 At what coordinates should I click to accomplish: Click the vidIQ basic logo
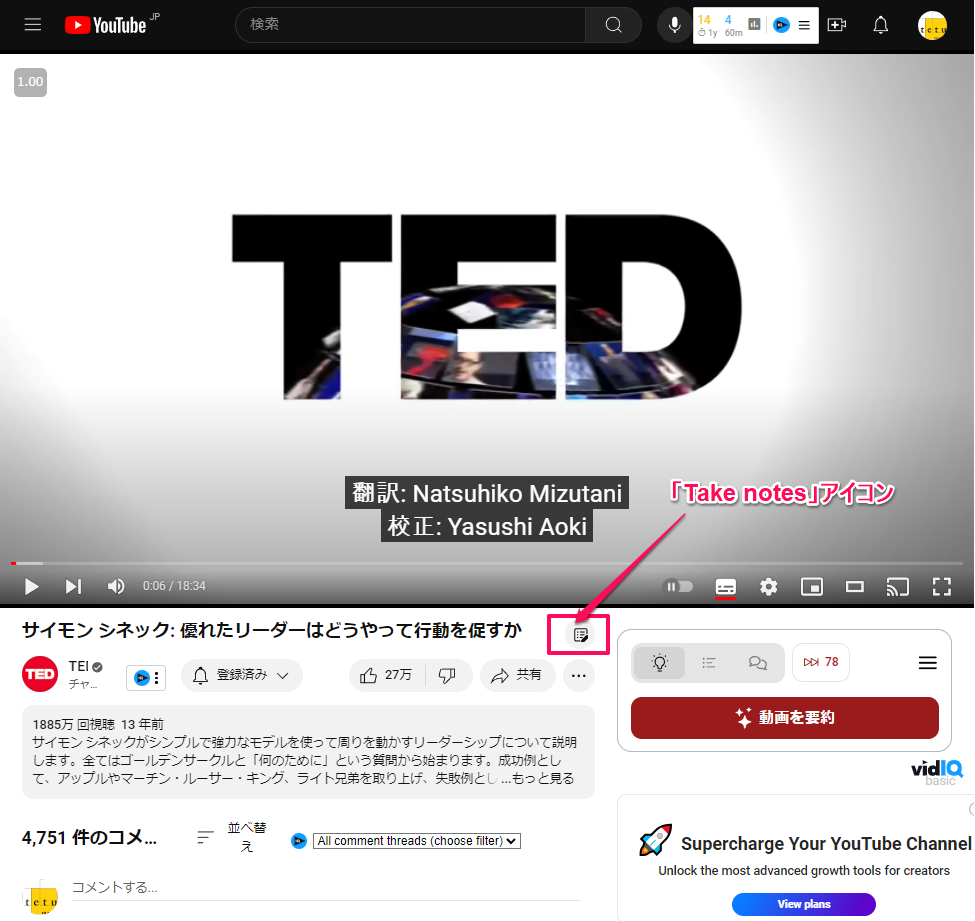(x=938, y=772)
